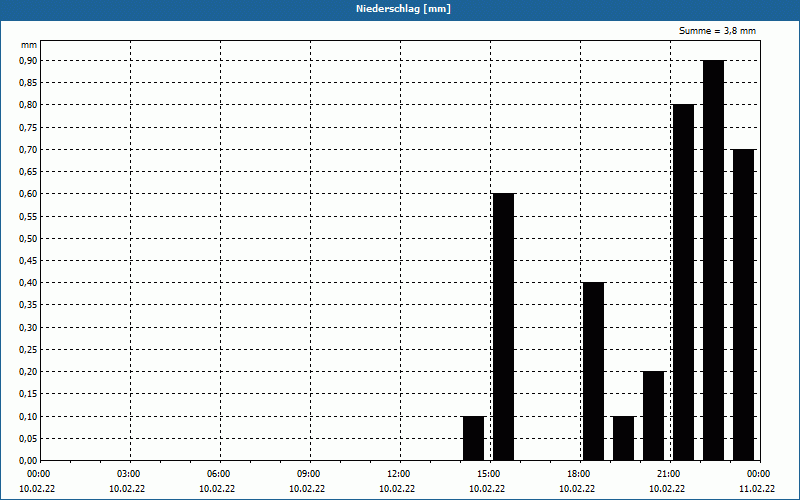
Task: Select the 0,90 y-axis value
Action: click(28, 61)
